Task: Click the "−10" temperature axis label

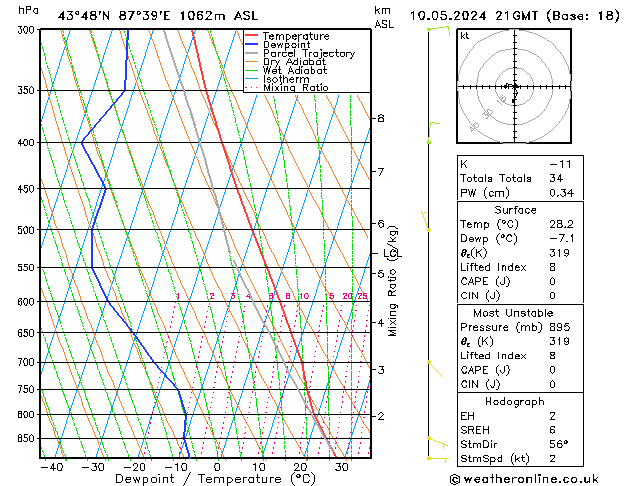Action: point(175,467)
